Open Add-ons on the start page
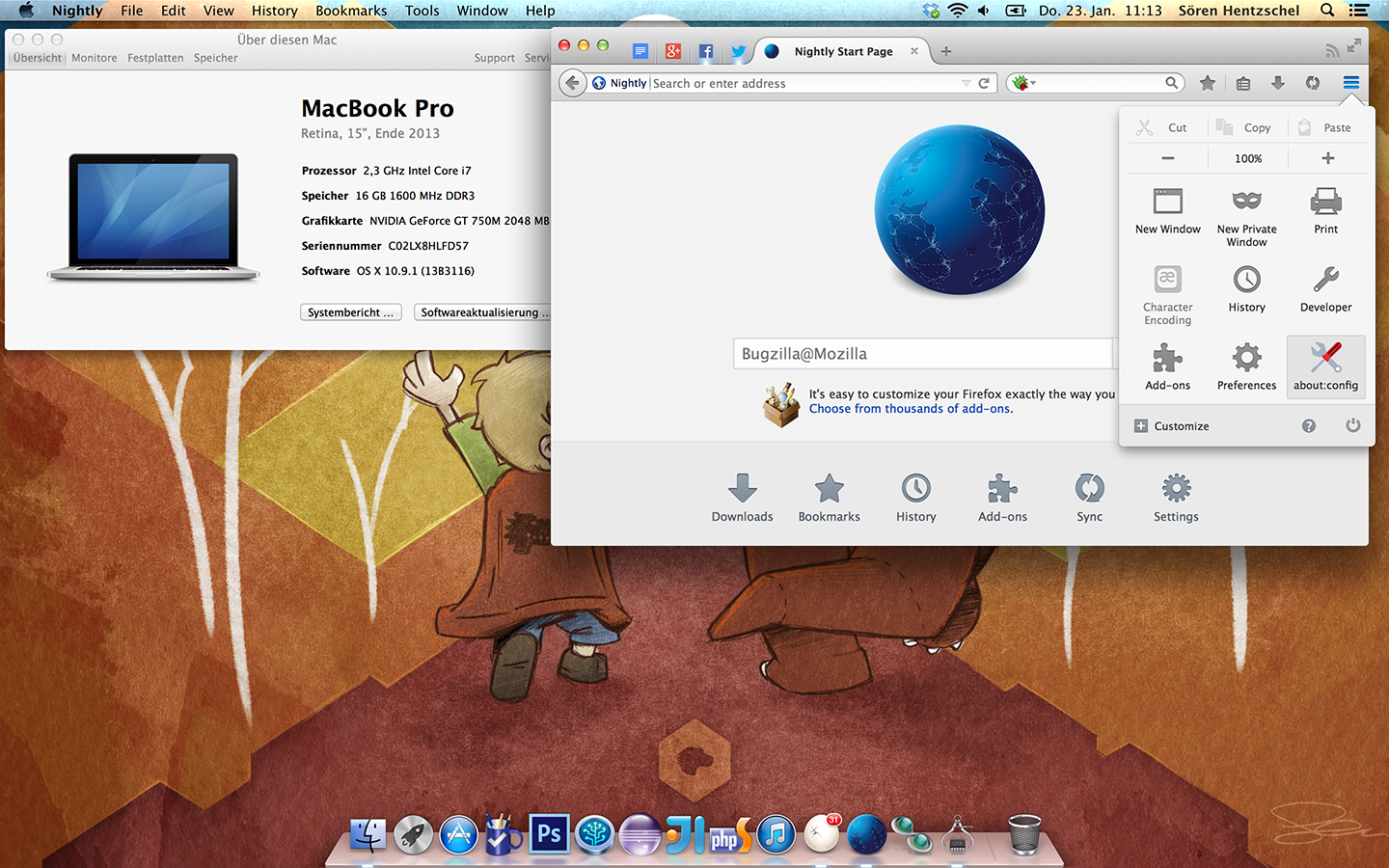Image resolution: width=1389 pixels, height=868 pixels. [x=1002, y=498]
